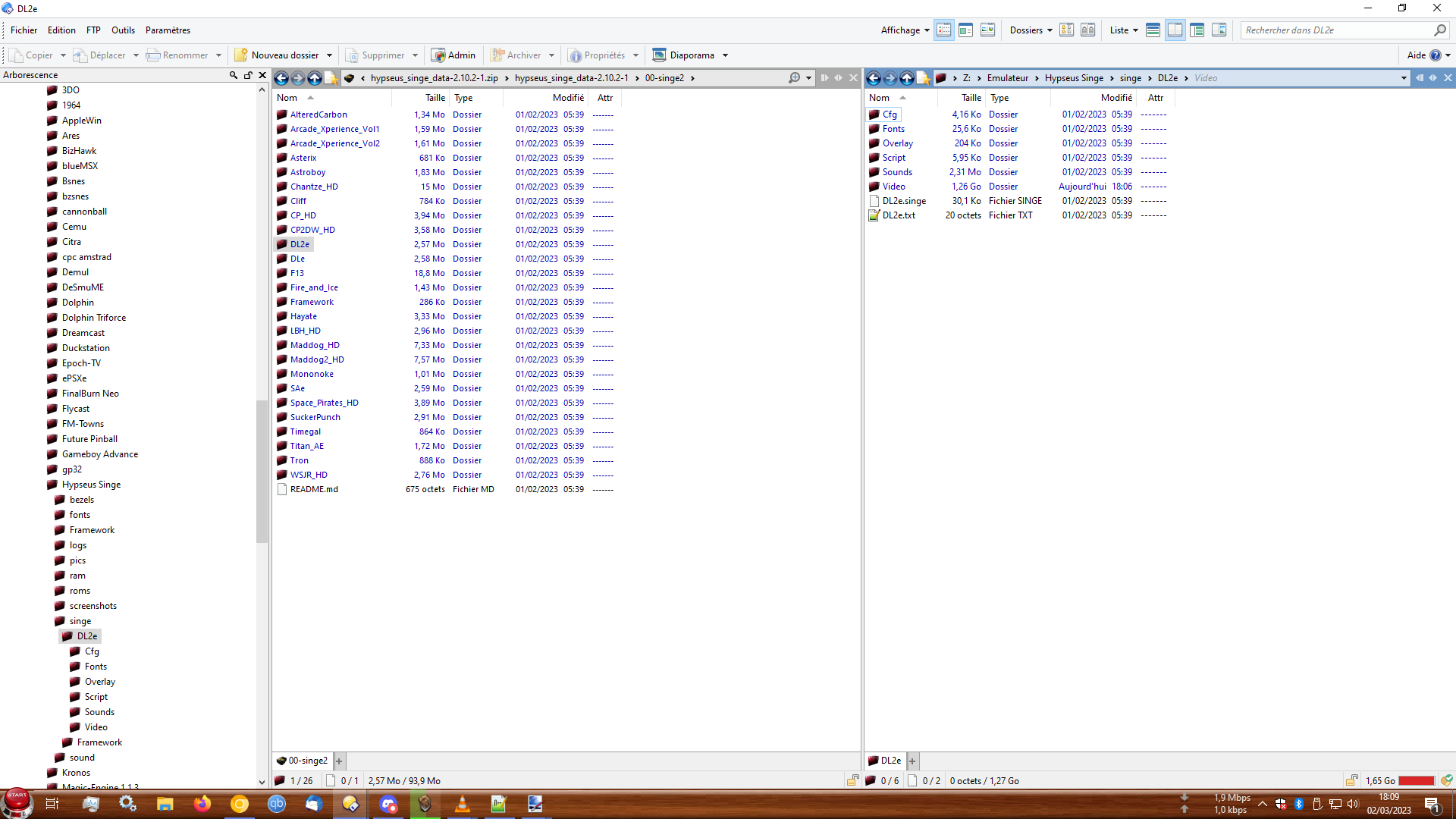This screenshot has height=819, width=1456.
Task: Click lock icon in left status bar
Action: (x=852, y=780)
